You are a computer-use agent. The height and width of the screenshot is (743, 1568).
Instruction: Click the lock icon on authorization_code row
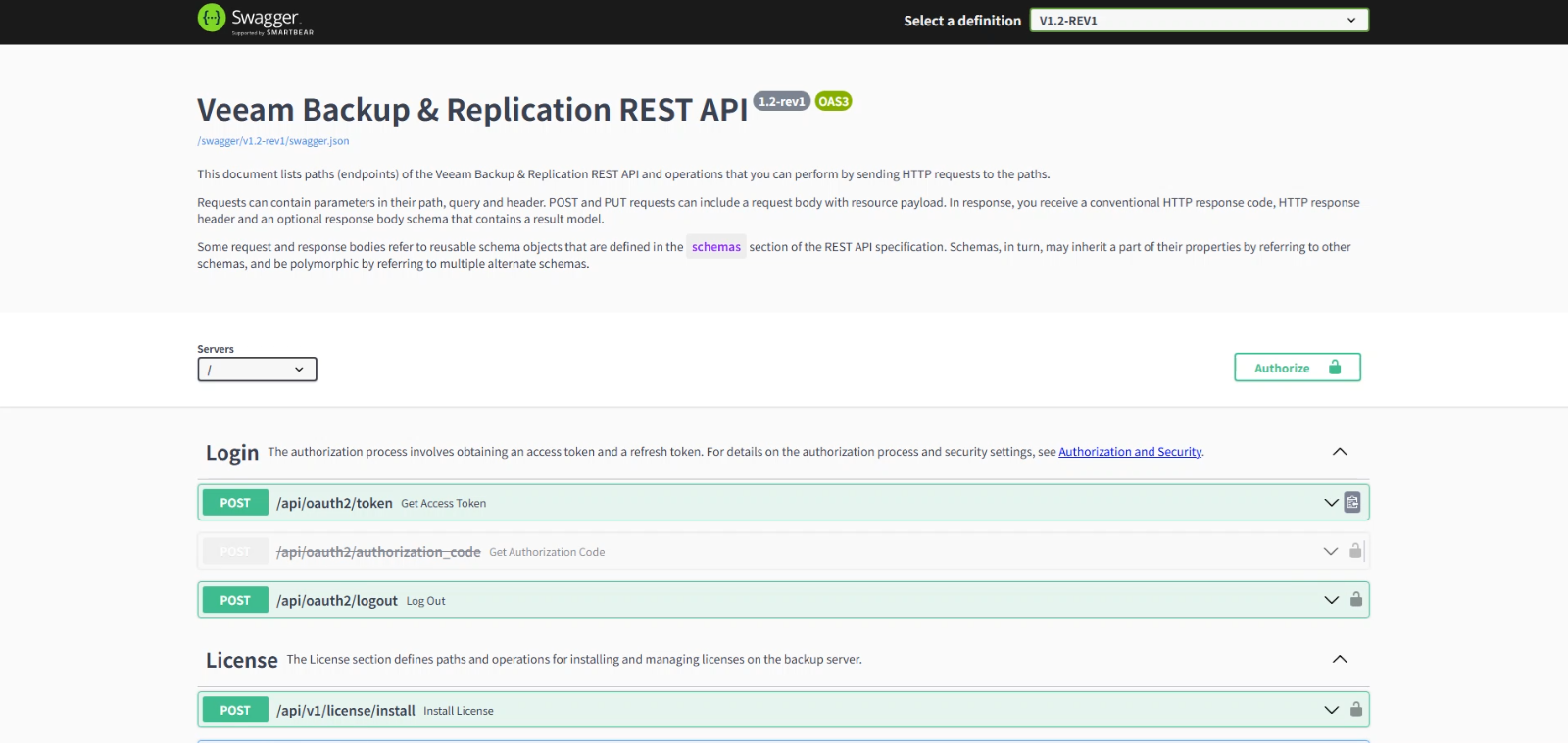(x=1355, y=551)
